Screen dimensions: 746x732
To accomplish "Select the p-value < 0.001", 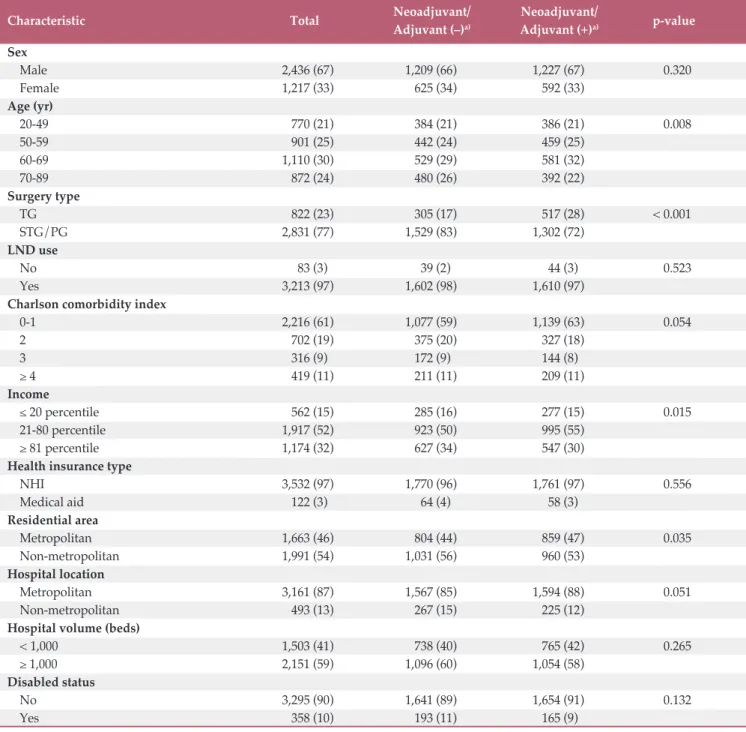I will pyautogui.click(x=671, y=214).
